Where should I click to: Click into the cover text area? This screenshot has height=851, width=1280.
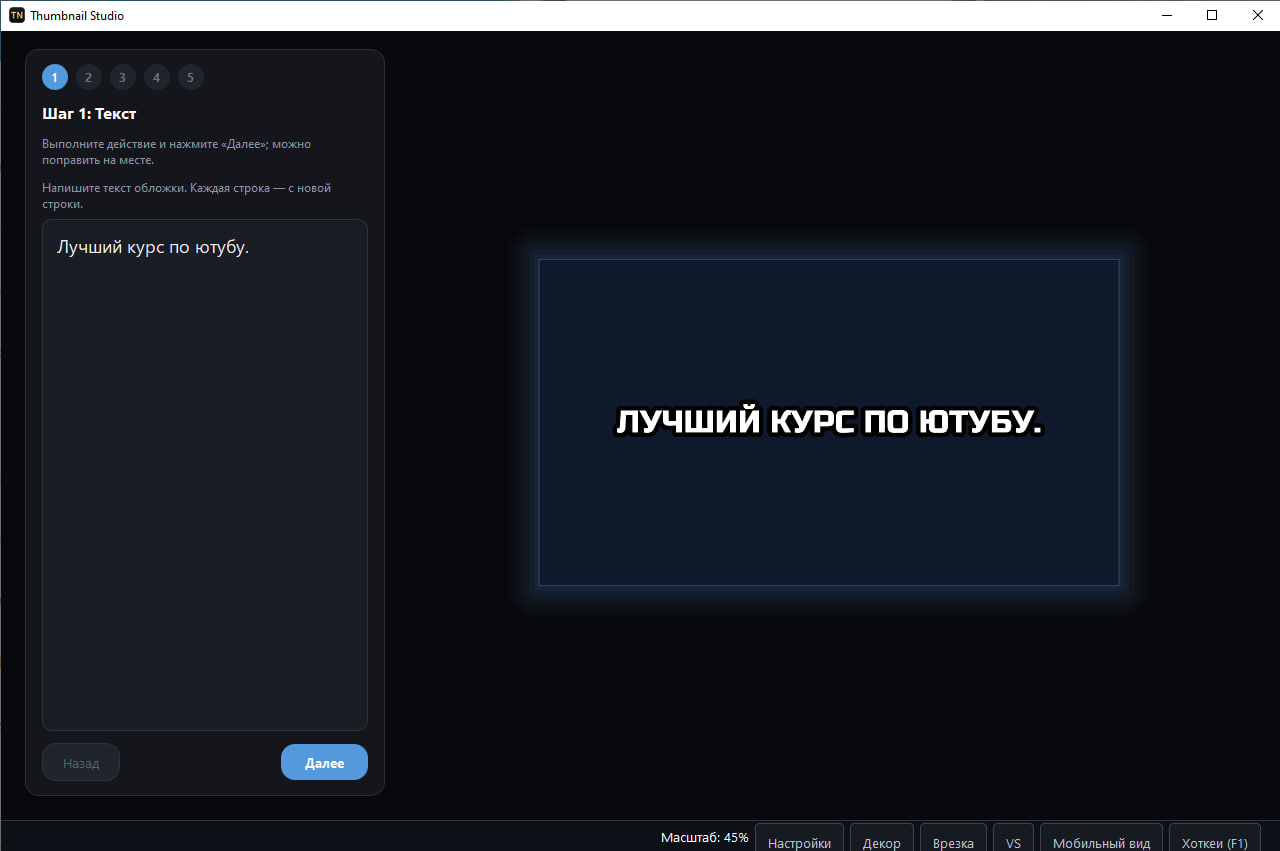tap(205, 475)
